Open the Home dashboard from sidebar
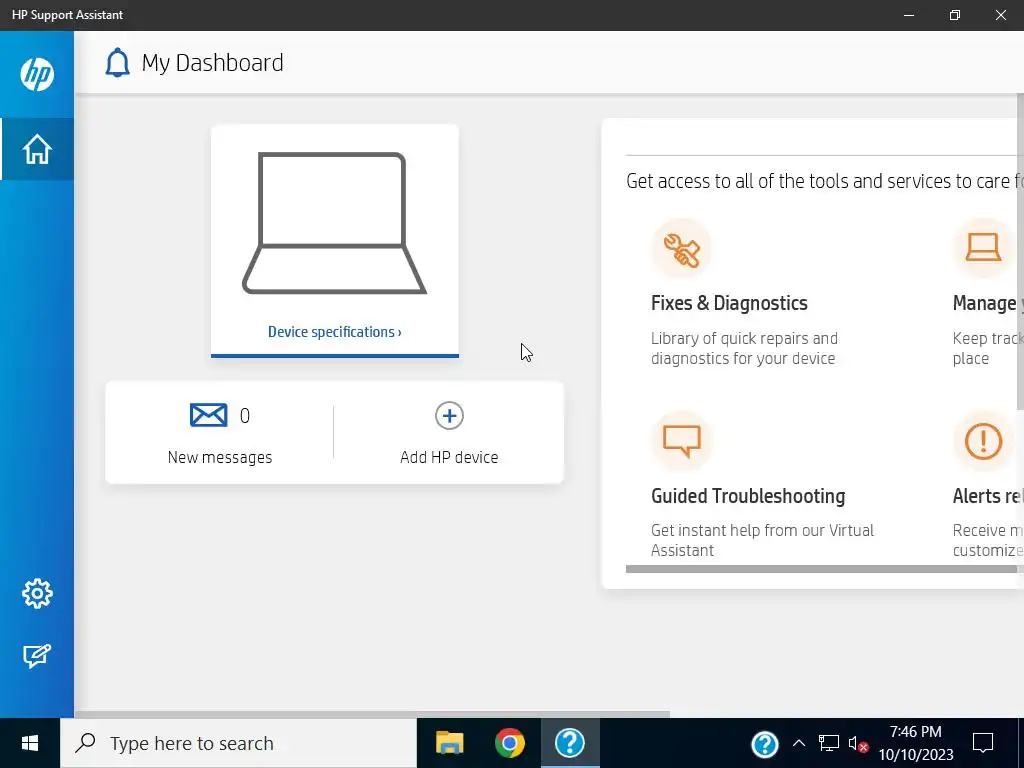The width and height of the screenshot is (1024, 768). click(37, 149)
